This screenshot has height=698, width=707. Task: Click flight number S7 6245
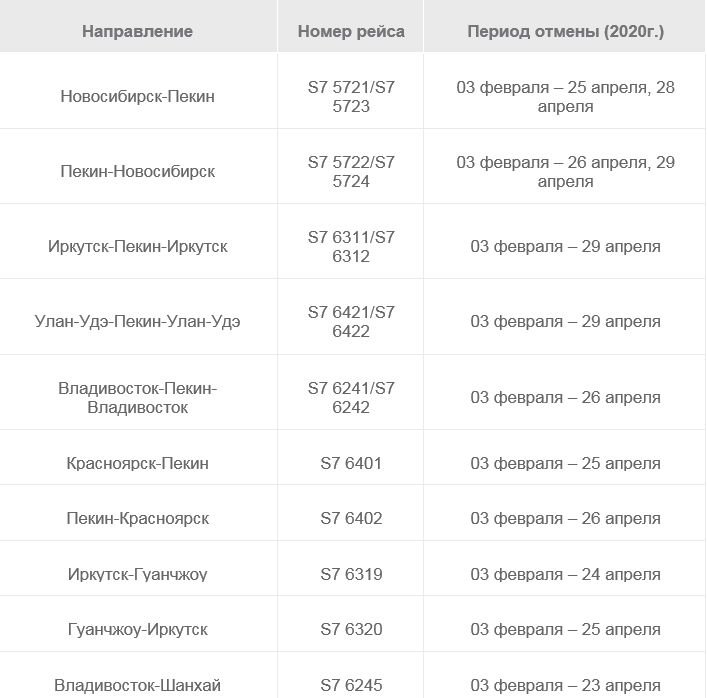[351, 685]
